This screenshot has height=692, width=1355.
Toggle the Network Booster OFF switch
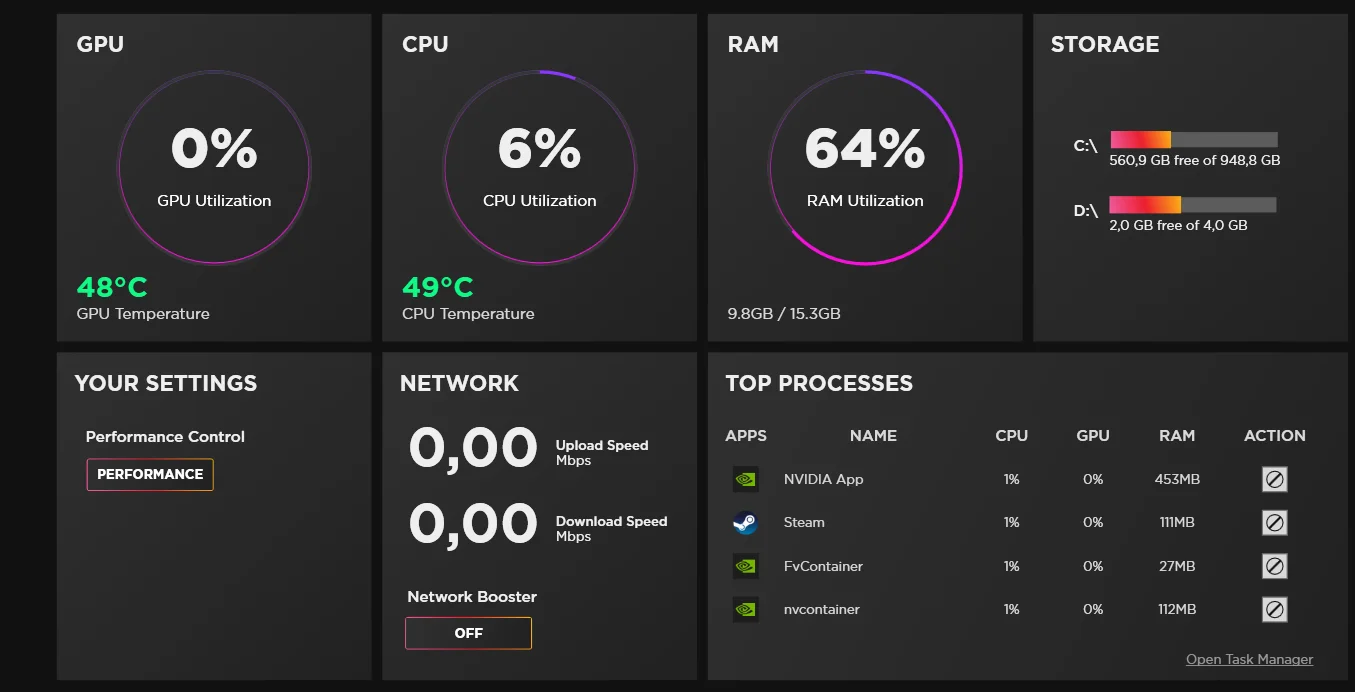tap(468, 633)
